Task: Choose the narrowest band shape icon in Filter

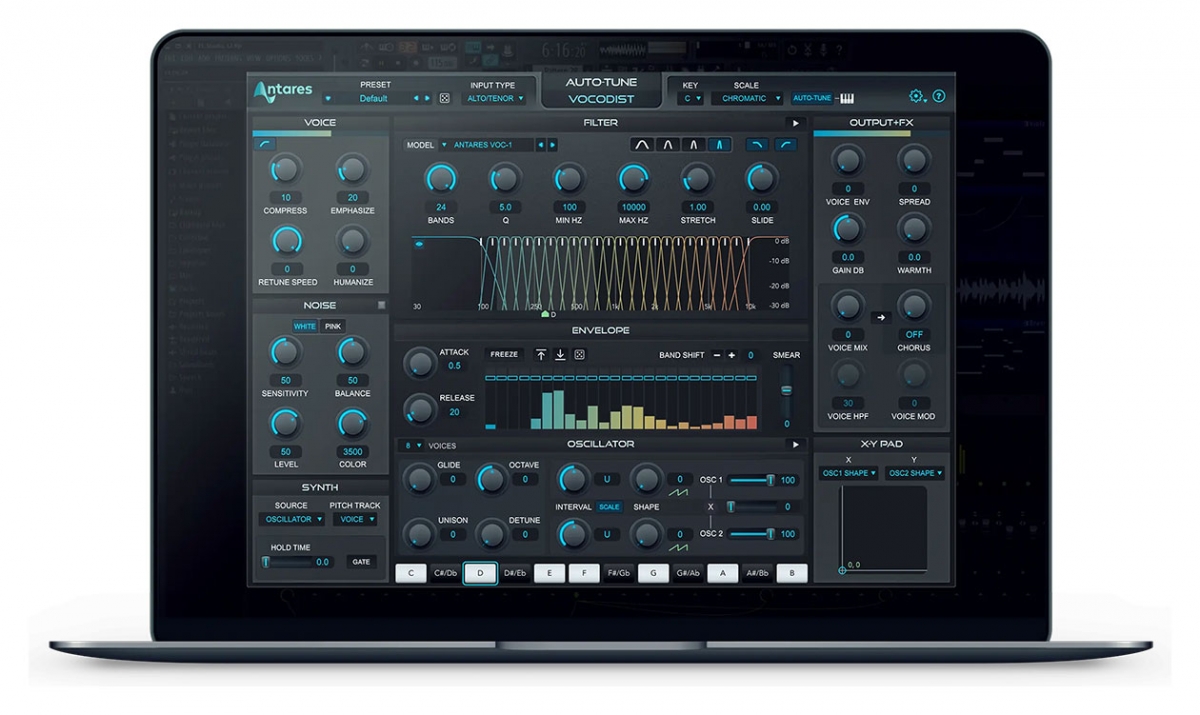Action: pos(719,145)
